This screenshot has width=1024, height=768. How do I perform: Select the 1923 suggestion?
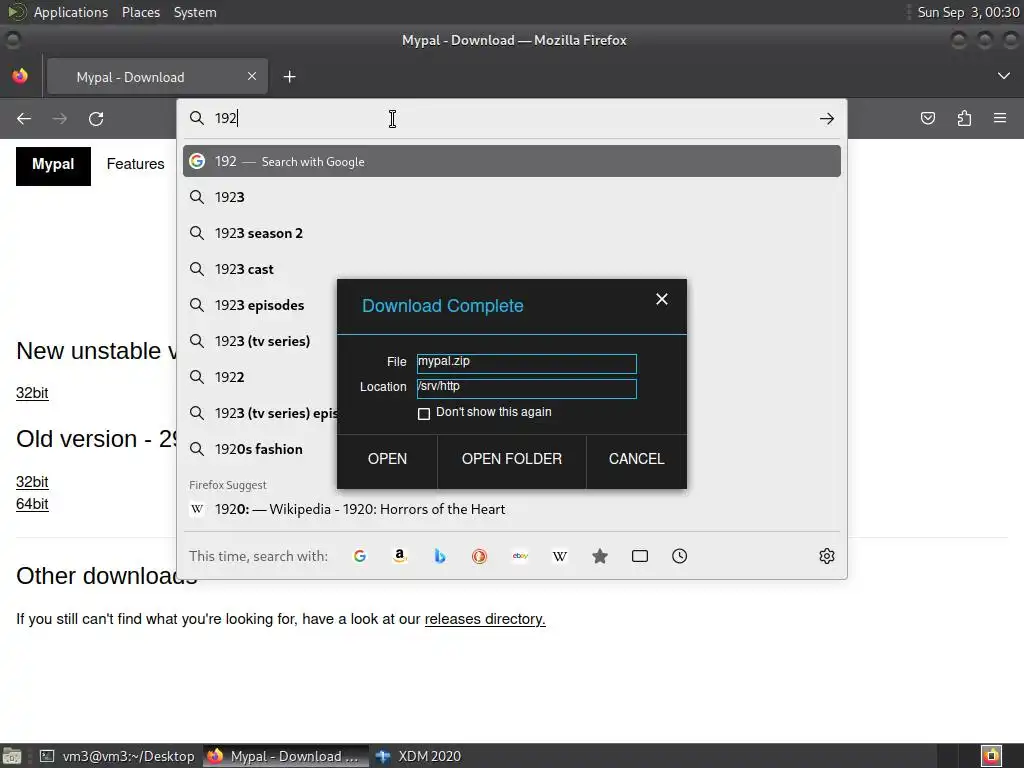pos(511,197)
